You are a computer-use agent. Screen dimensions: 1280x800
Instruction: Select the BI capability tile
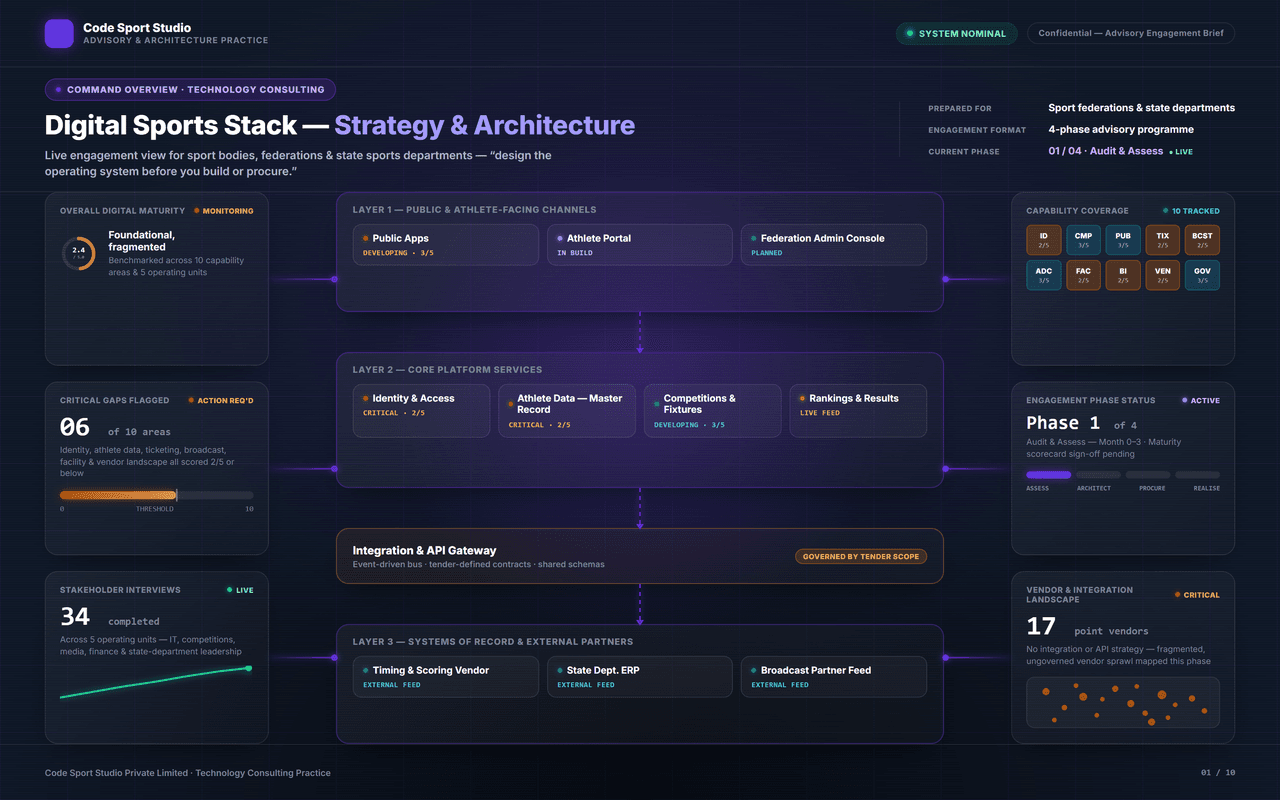click(1123, 275)
